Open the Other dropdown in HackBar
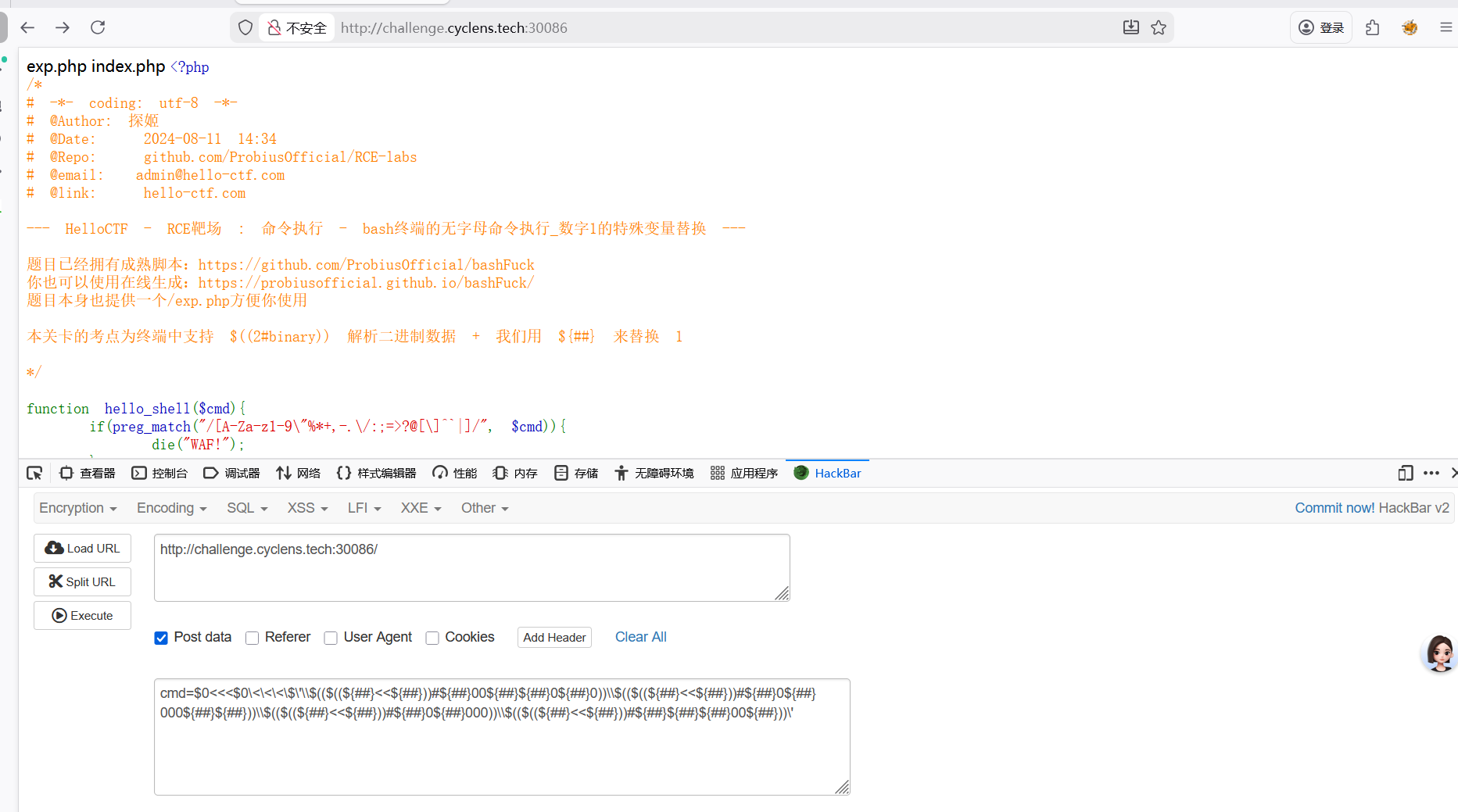 pos(485,508)
